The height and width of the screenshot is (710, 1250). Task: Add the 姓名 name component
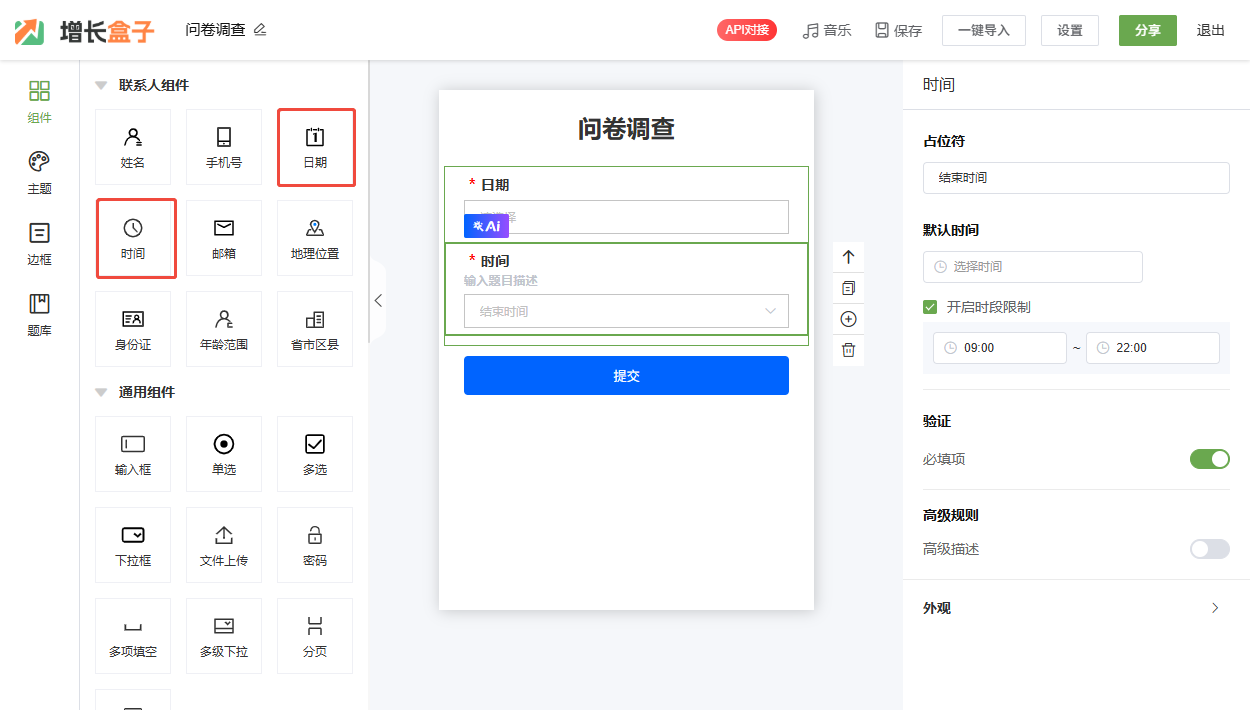[133, 147]
